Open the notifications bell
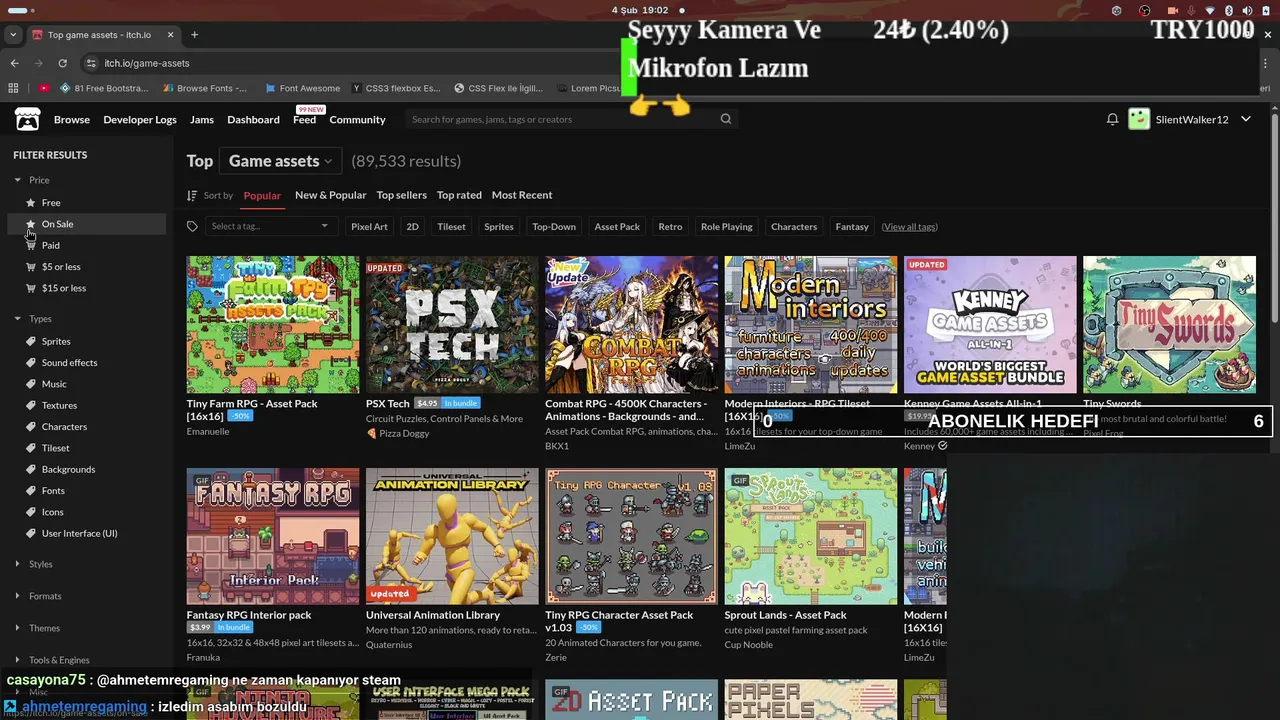Viewport: 1280px width, 720px height. [1112, 119]
